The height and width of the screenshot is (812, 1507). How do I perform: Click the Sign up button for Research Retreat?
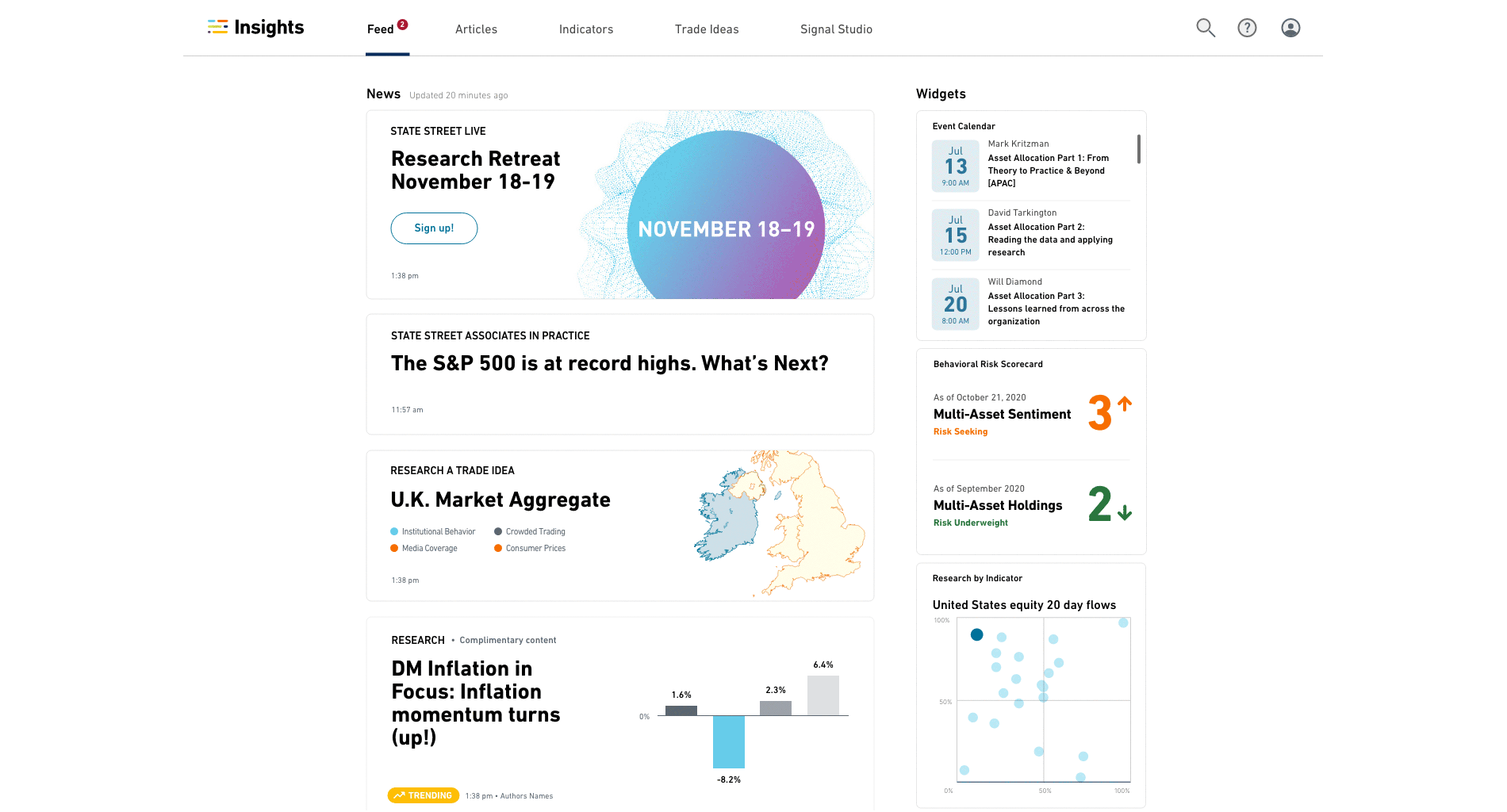pyautogui.click(x=434, y=228)
